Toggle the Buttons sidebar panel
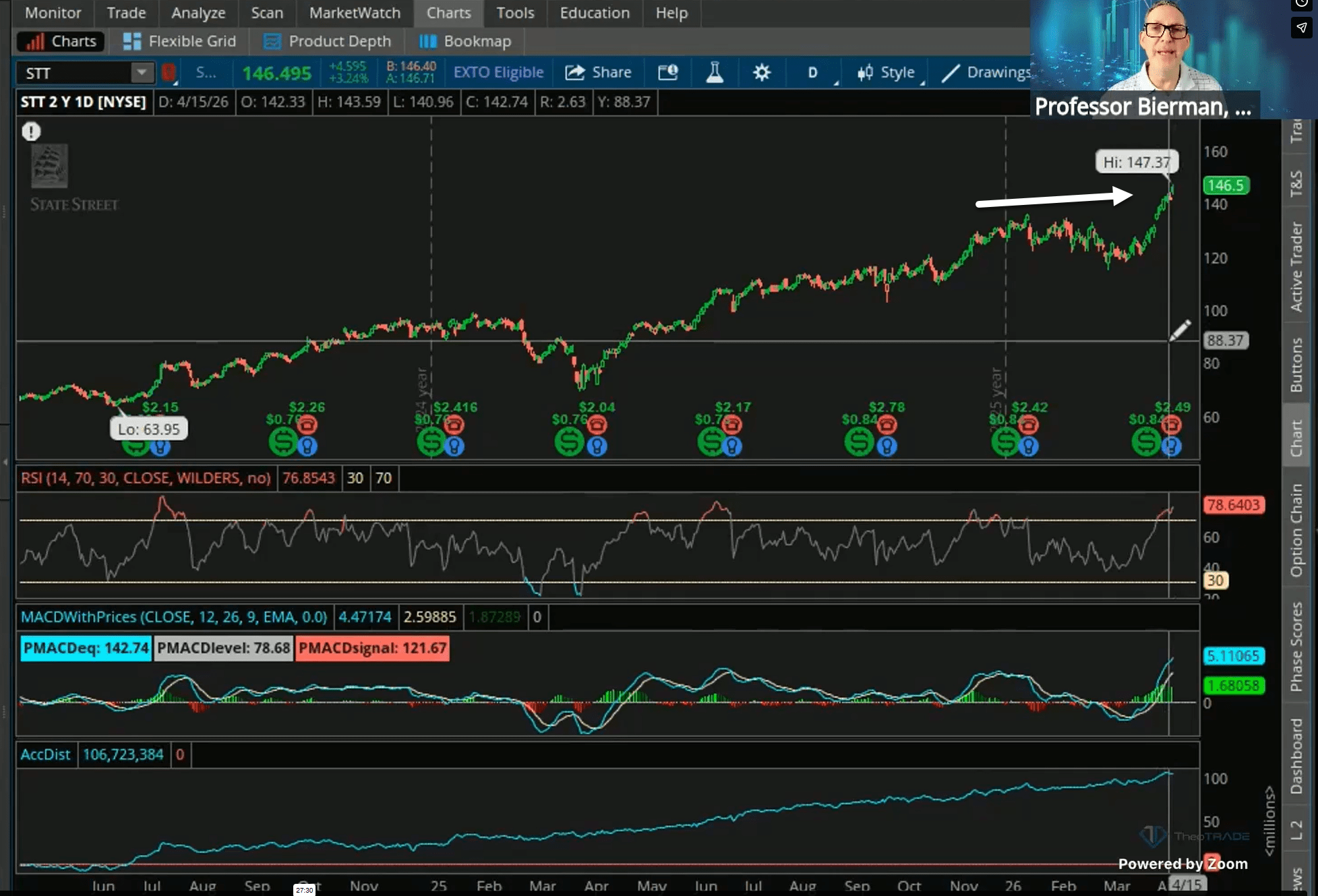 pos(1296,365)
